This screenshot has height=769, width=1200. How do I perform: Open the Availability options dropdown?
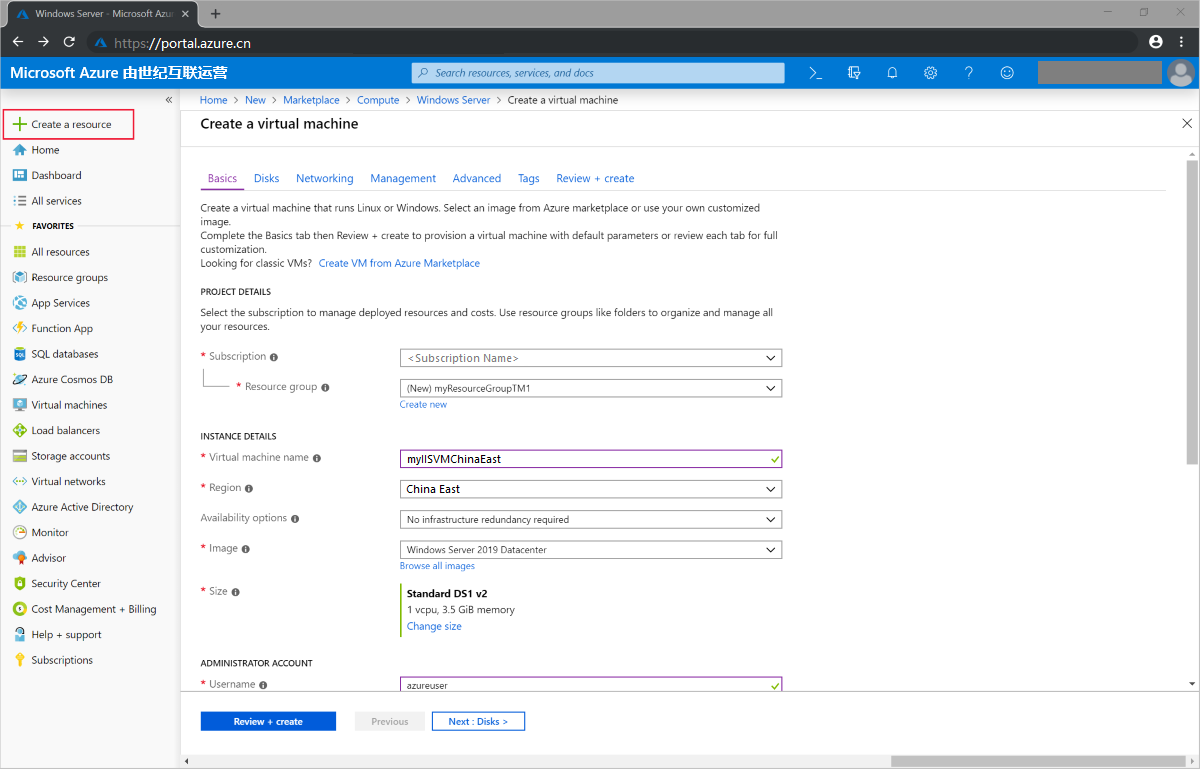(x=590, y=520)
